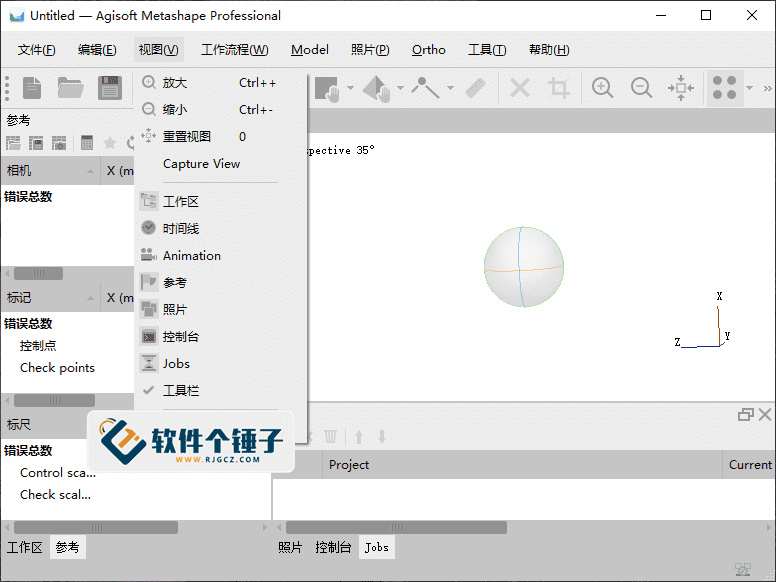
Task: Choose 重置视图 in the view menu
Action: (x=220, y=137)
